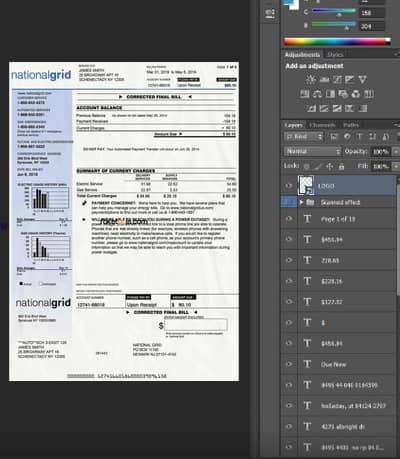The height and width of the screenshot is (459, 400).
Task: Hide the LOGO layer
Action: click(x=289, y=186)
